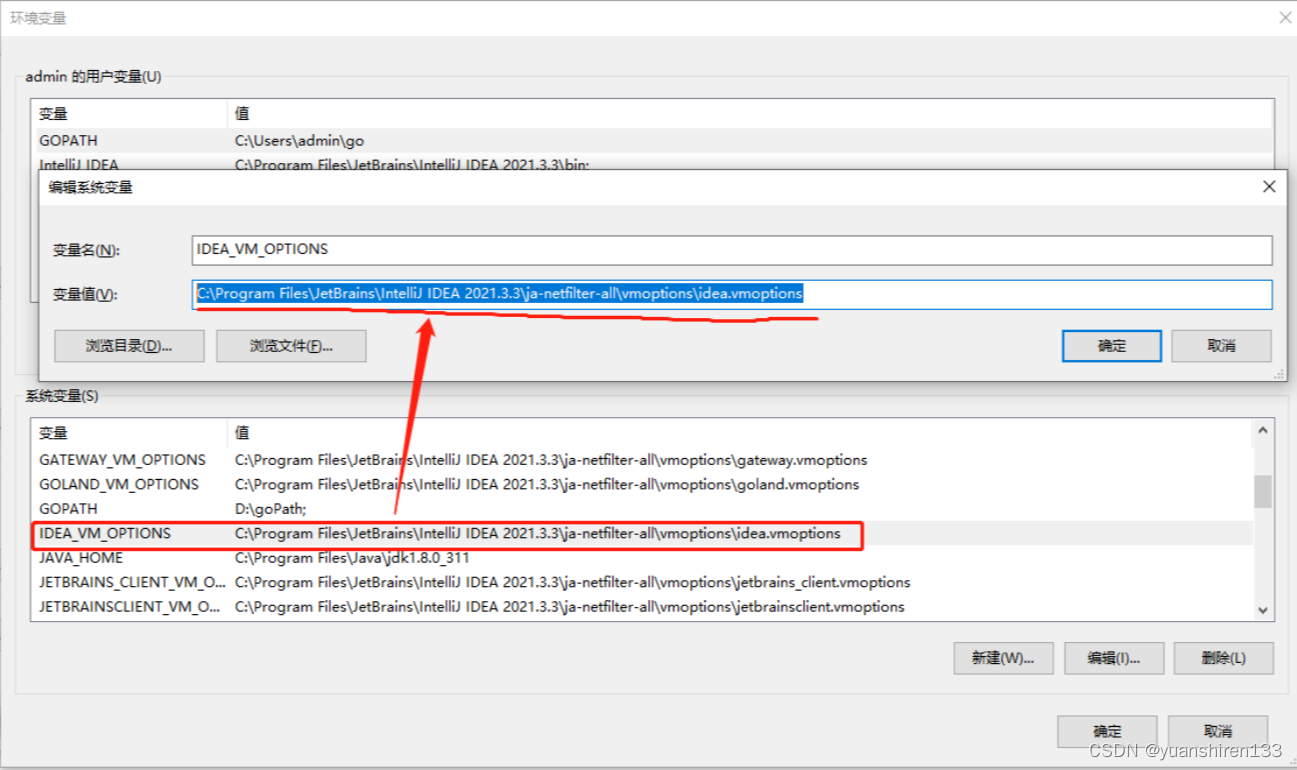The image size is (1297, 770).
Task: Confirm edit dialog with 确定 button
Action: [1112, 346]
